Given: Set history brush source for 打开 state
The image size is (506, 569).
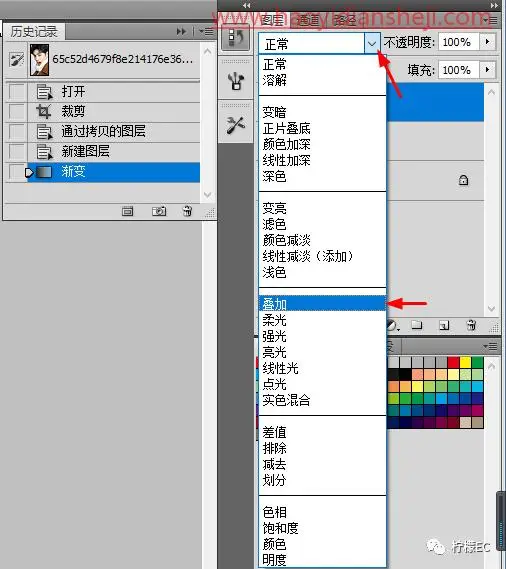Looking at the screenshot, I should [x=16, y=91].
